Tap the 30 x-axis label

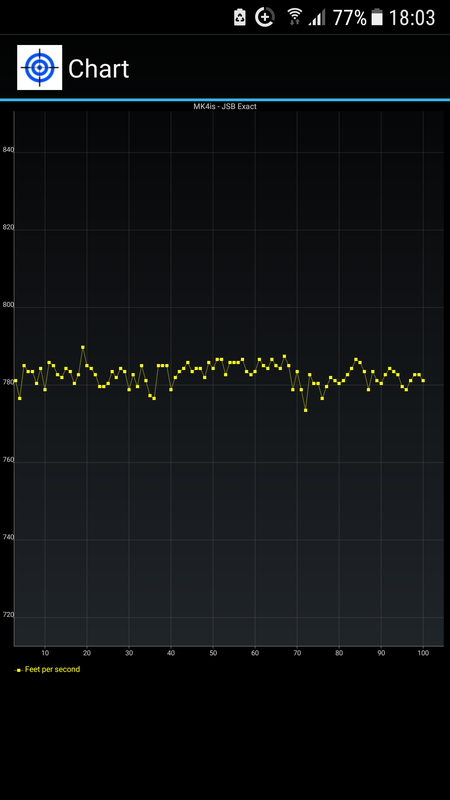(x=129, y=653)
